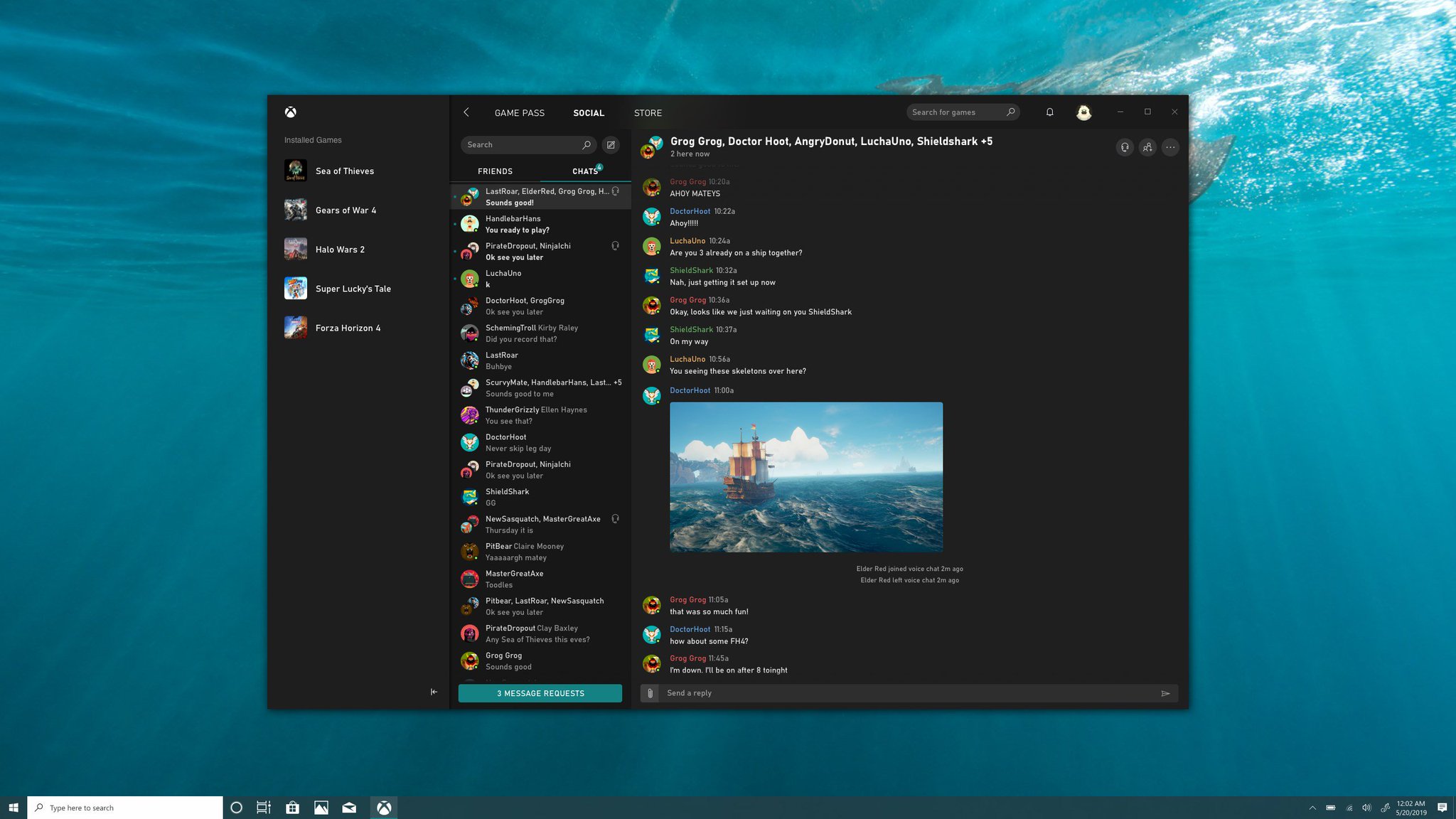Open the STORE menu tab
The width and height of the screenshot is (1456, 819).
click(x=648, y=112)
